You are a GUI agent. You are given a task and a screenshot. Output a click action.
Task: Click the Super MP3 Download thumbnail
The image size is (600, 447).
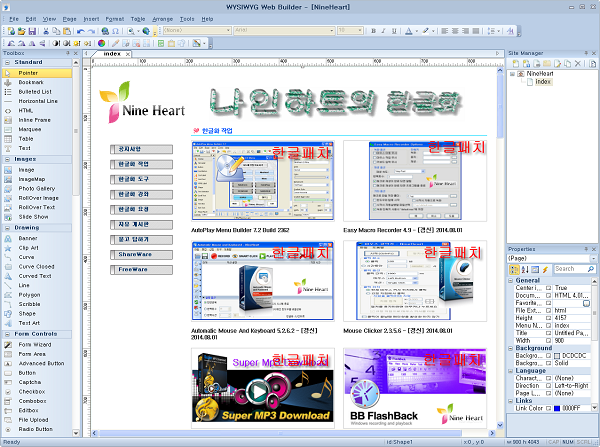263,388
